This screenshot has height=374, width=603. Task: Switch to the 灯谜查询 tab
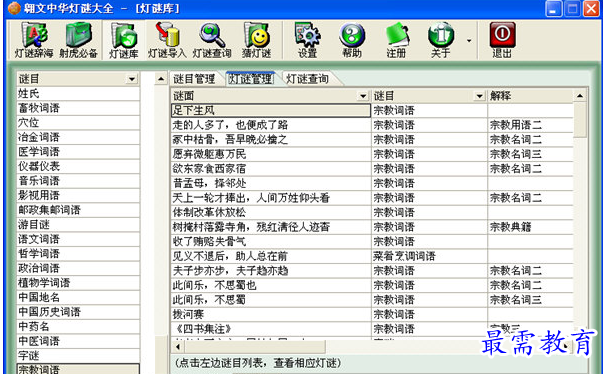click(x=307, y=79)
